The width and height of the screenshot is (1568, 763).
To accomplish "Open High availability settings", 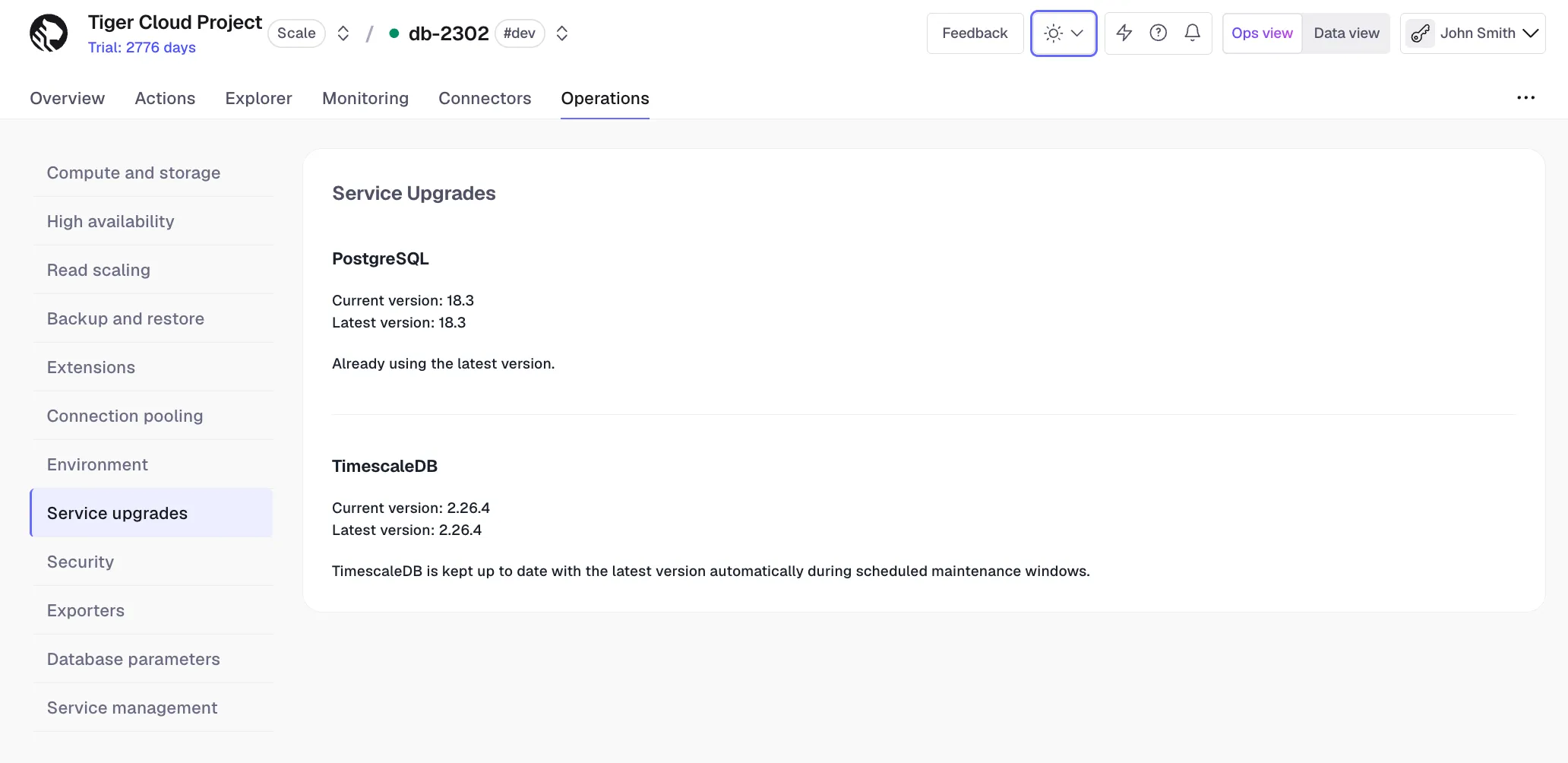I will point(153,221).
